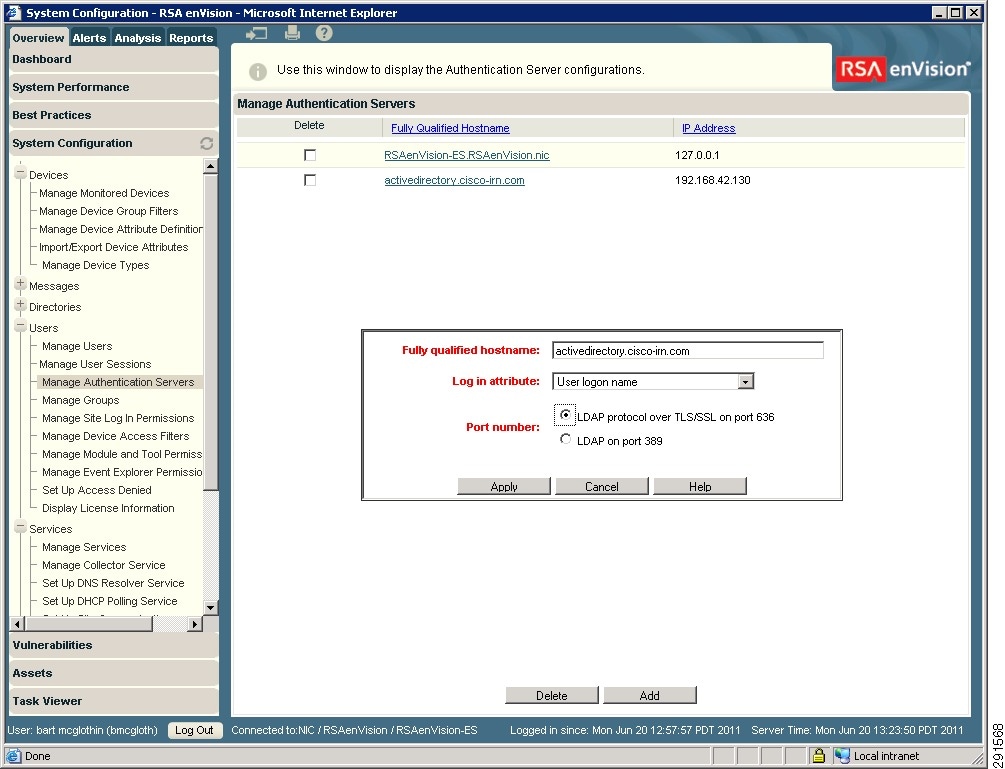Click the horizontal scrollbar right arrow
The image size is (1005, 769).
tap(195, 624)
